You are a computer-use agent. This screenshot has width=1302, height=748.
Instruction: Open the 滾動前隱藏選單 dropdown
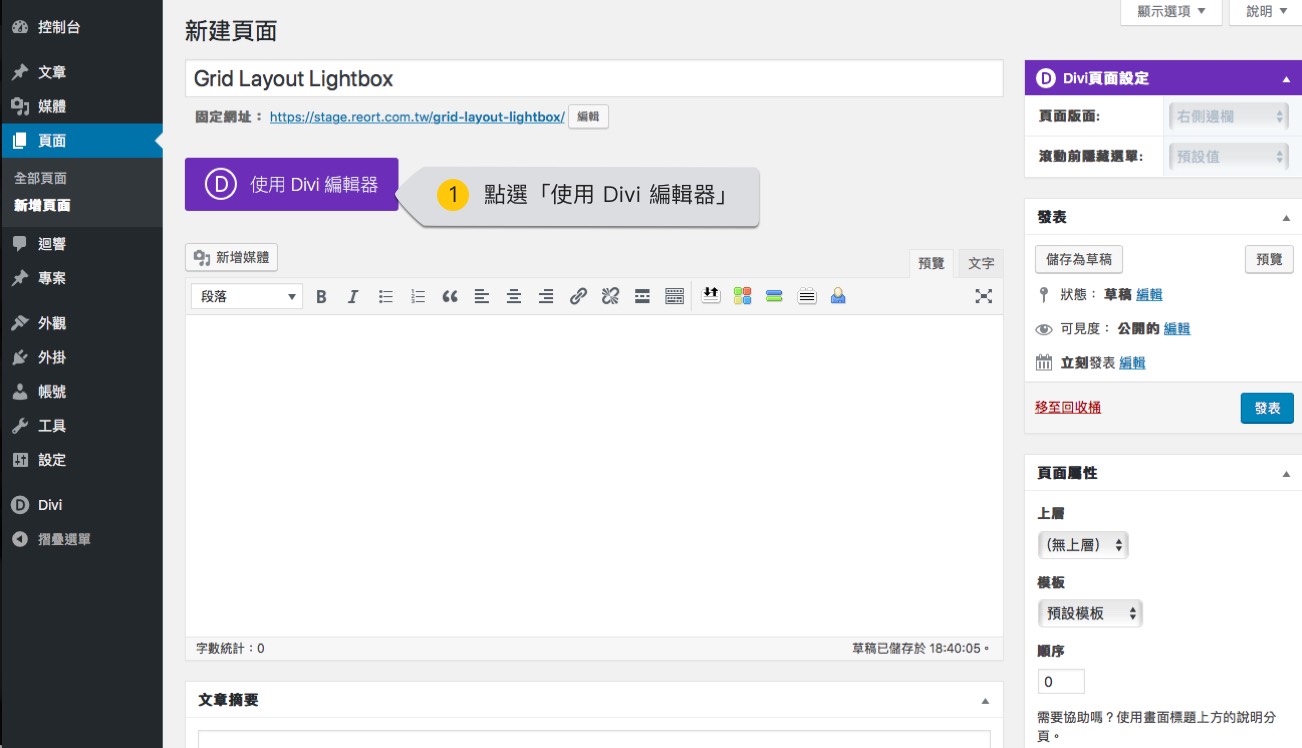tap(1229, 157)
